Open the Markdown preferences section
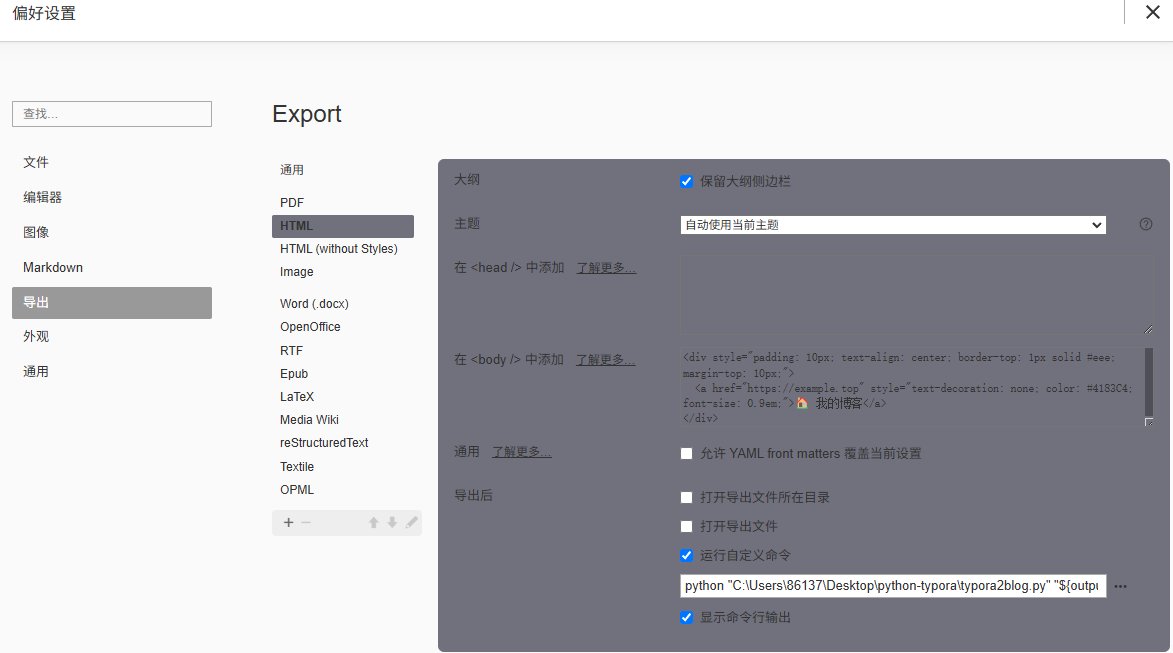Viewport: 1173px width, 653px height. [x=53, y=267]
